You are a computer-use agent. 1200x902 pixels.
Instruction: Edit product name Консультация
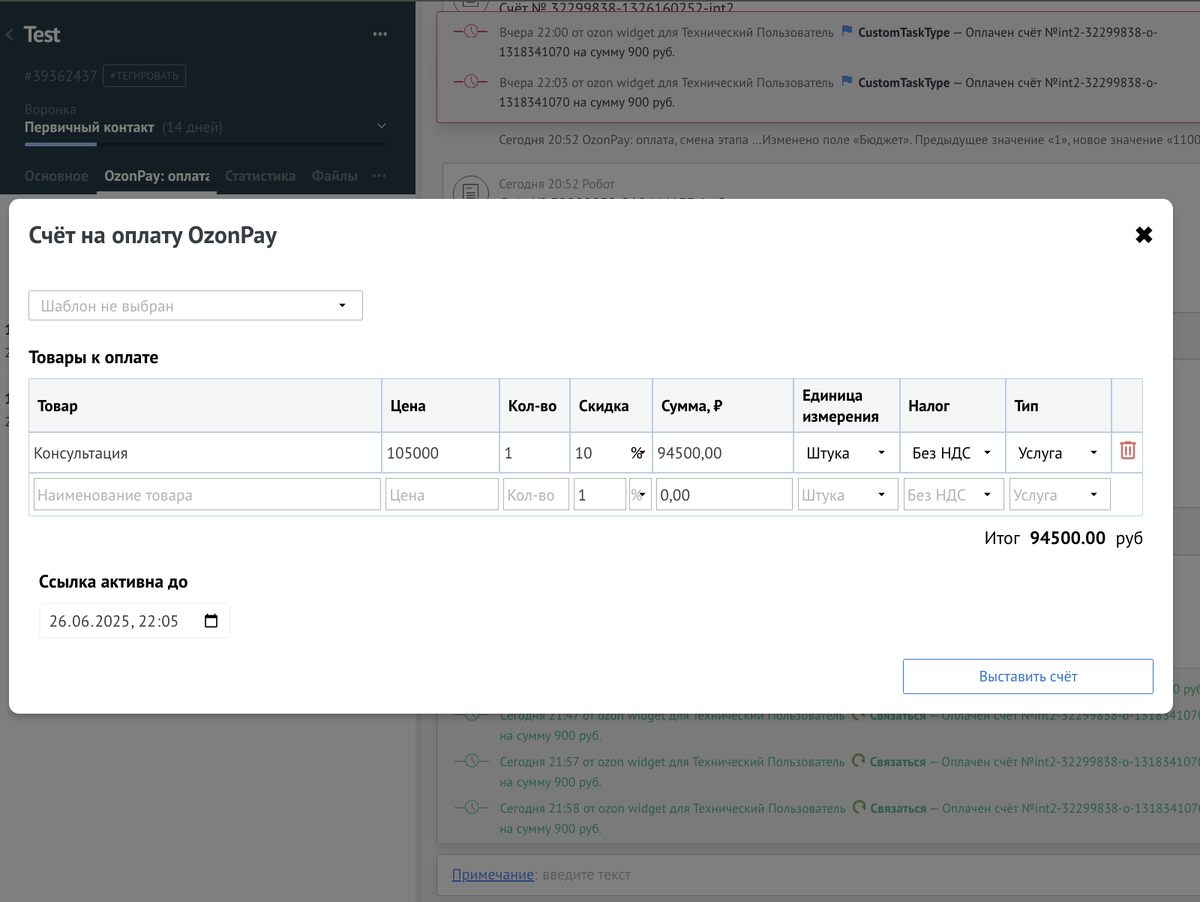pyautogui.click(x=205, y=453)
